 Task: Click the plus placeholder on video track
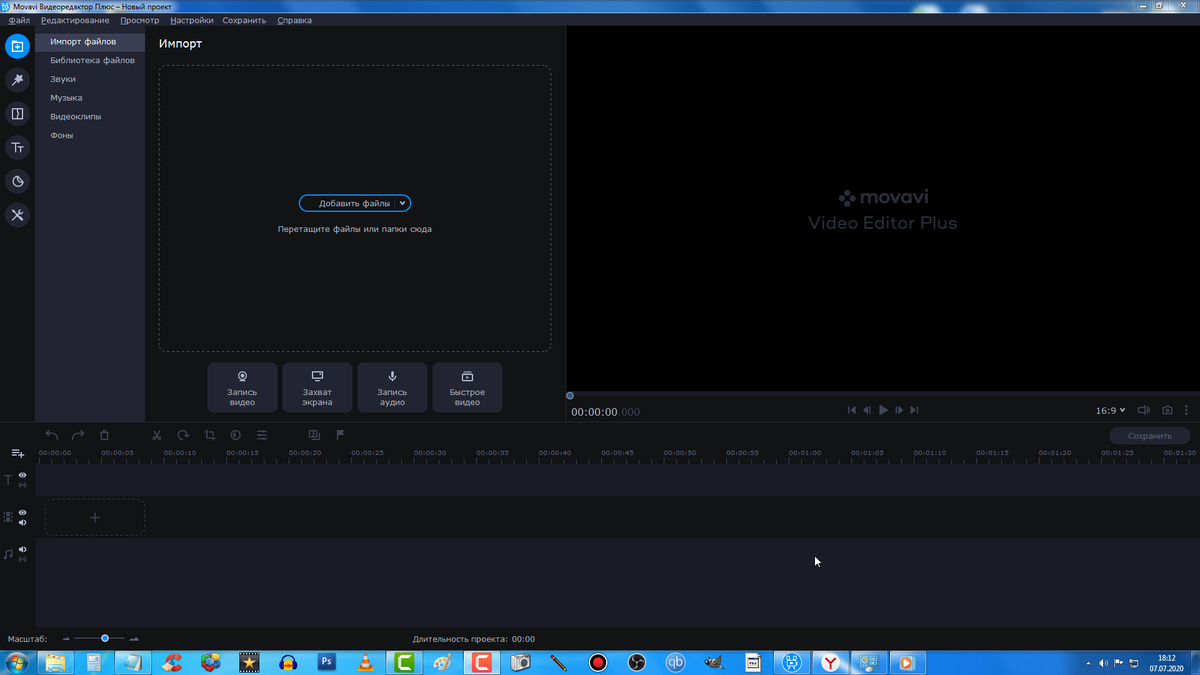(x=95, y=517)
